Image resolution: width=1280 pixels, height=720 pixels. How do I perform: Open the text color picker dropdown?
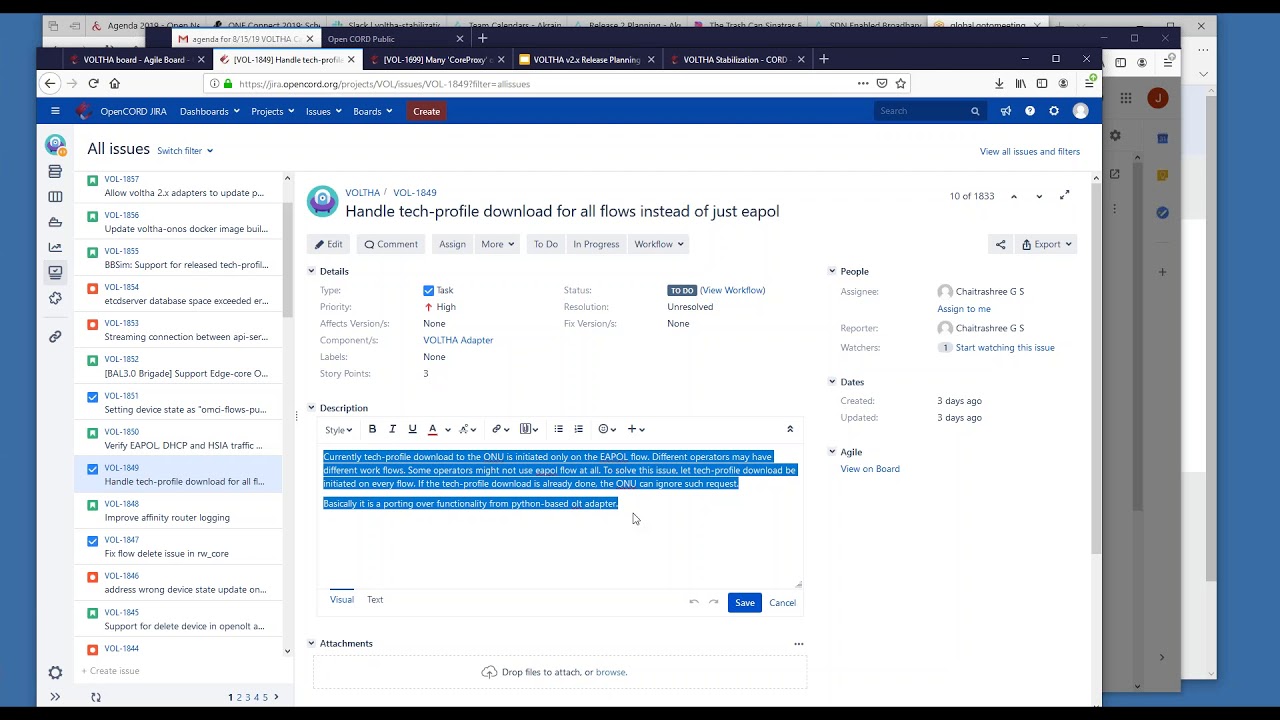pyautogui.click(x=447, y=429)
